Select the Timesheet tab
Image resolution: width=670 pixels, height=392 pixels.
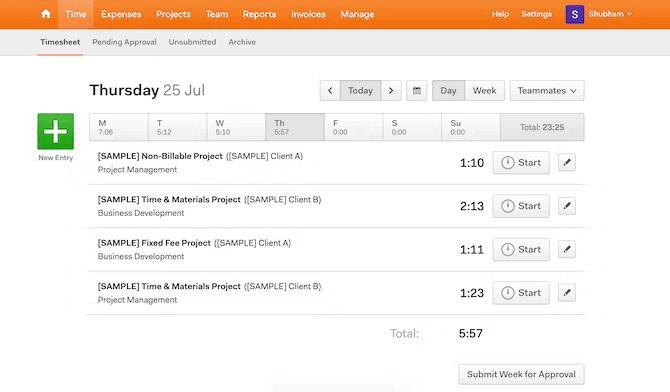[x=60, y=42]
